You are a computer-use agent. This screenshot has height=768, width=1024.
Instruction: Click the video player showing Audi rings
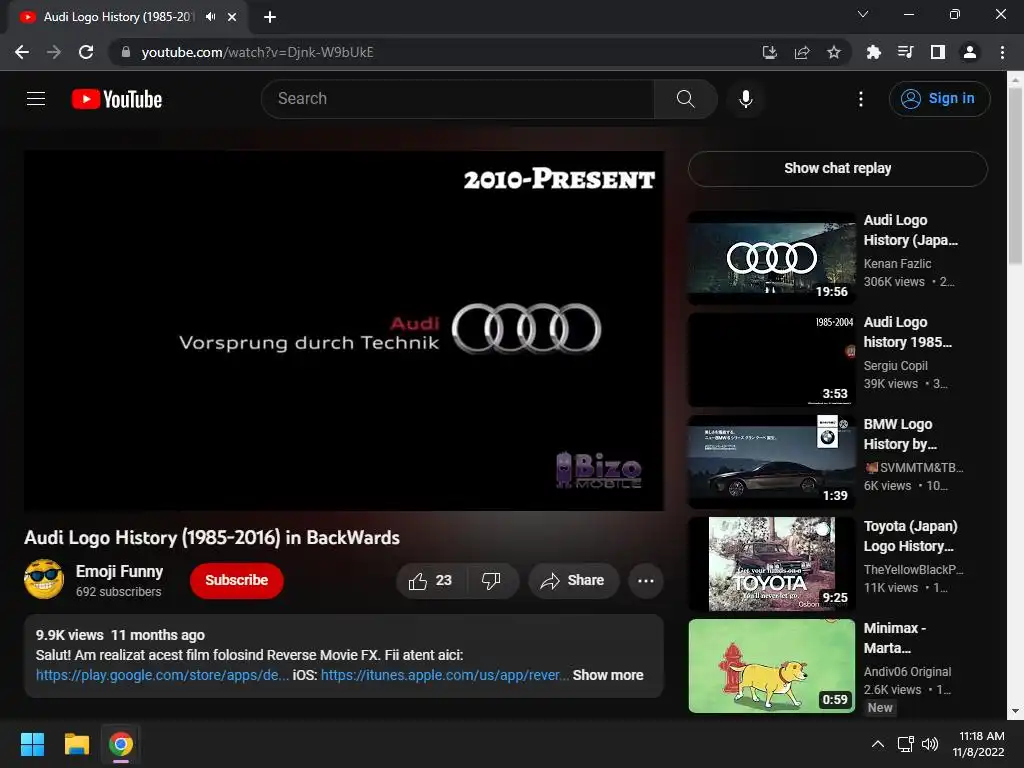344,331
